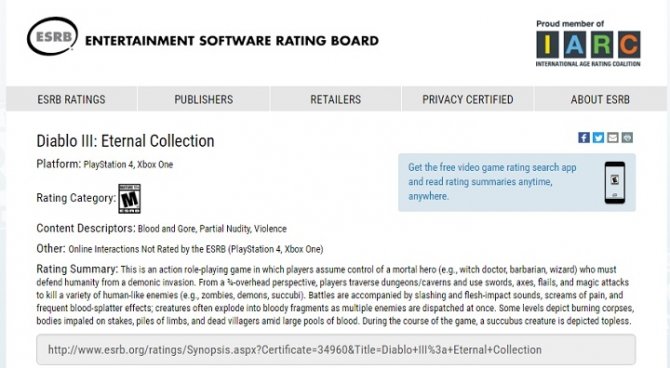Open the Publishers menu item
The width and height of the screenshot is (670, 368).
pyautogui.click(x=204, y=99)
